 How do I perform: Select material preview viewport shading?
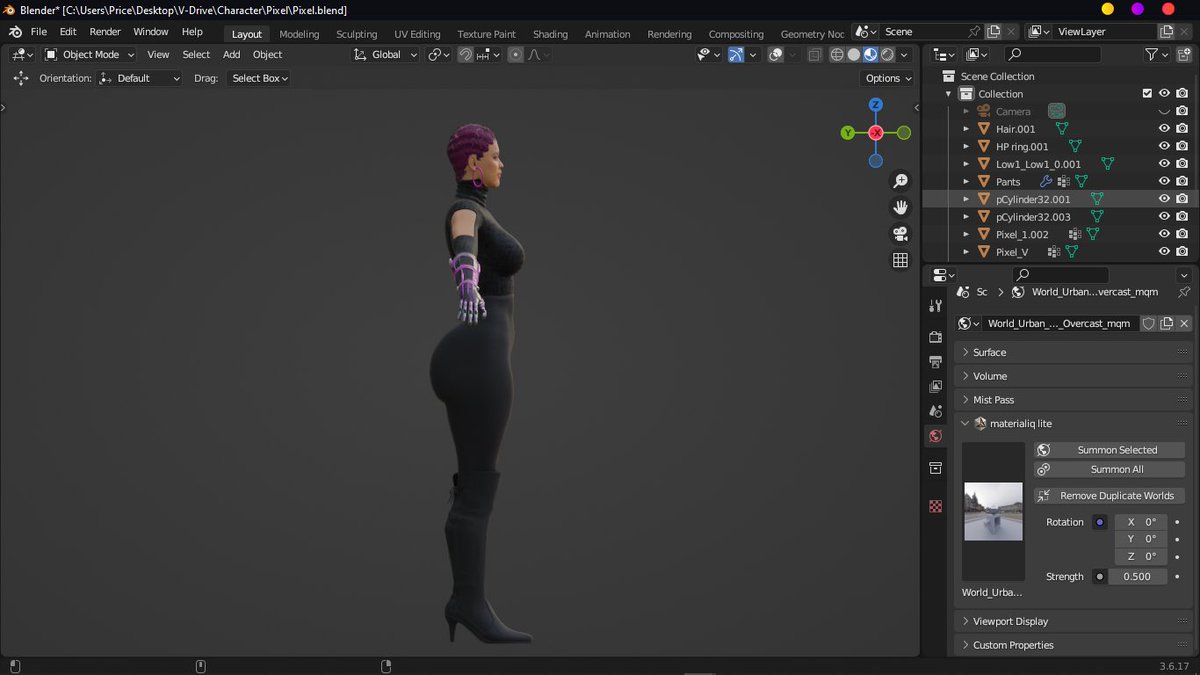[x=870, y=55]
